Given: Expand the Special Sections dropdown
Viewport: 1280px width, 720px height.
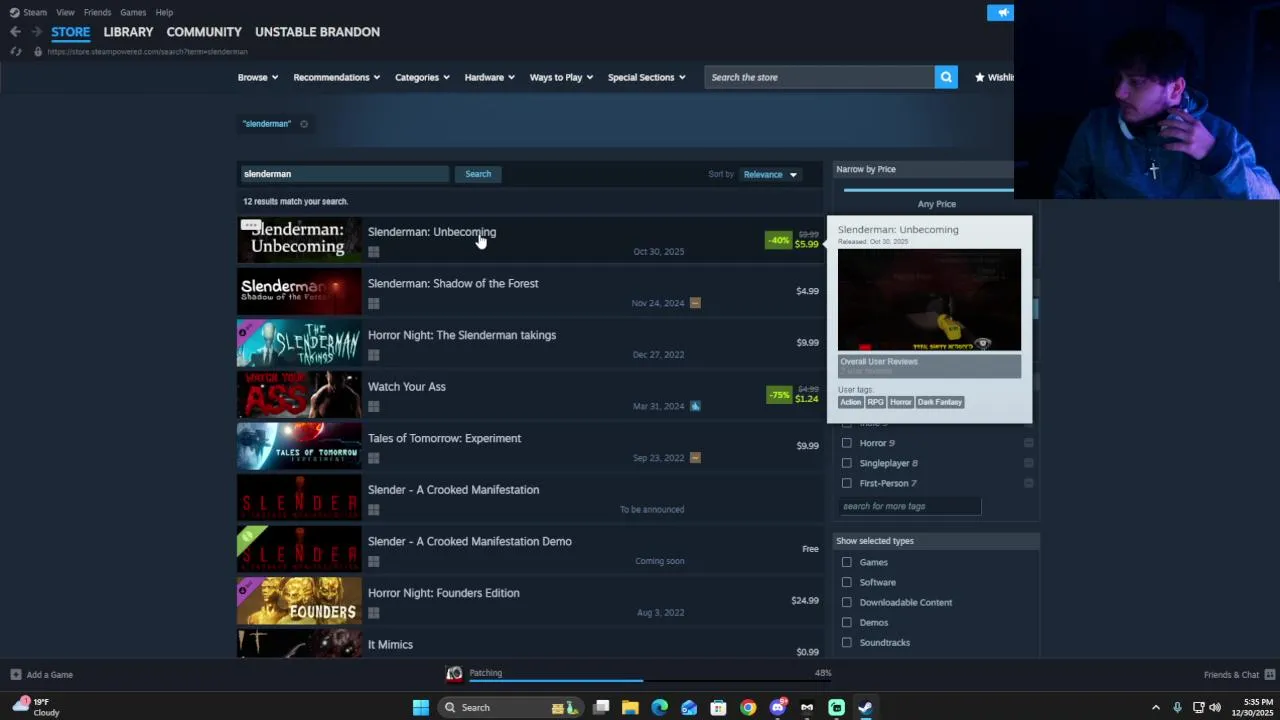Looking at the screenshot, I should click(647, 77).
